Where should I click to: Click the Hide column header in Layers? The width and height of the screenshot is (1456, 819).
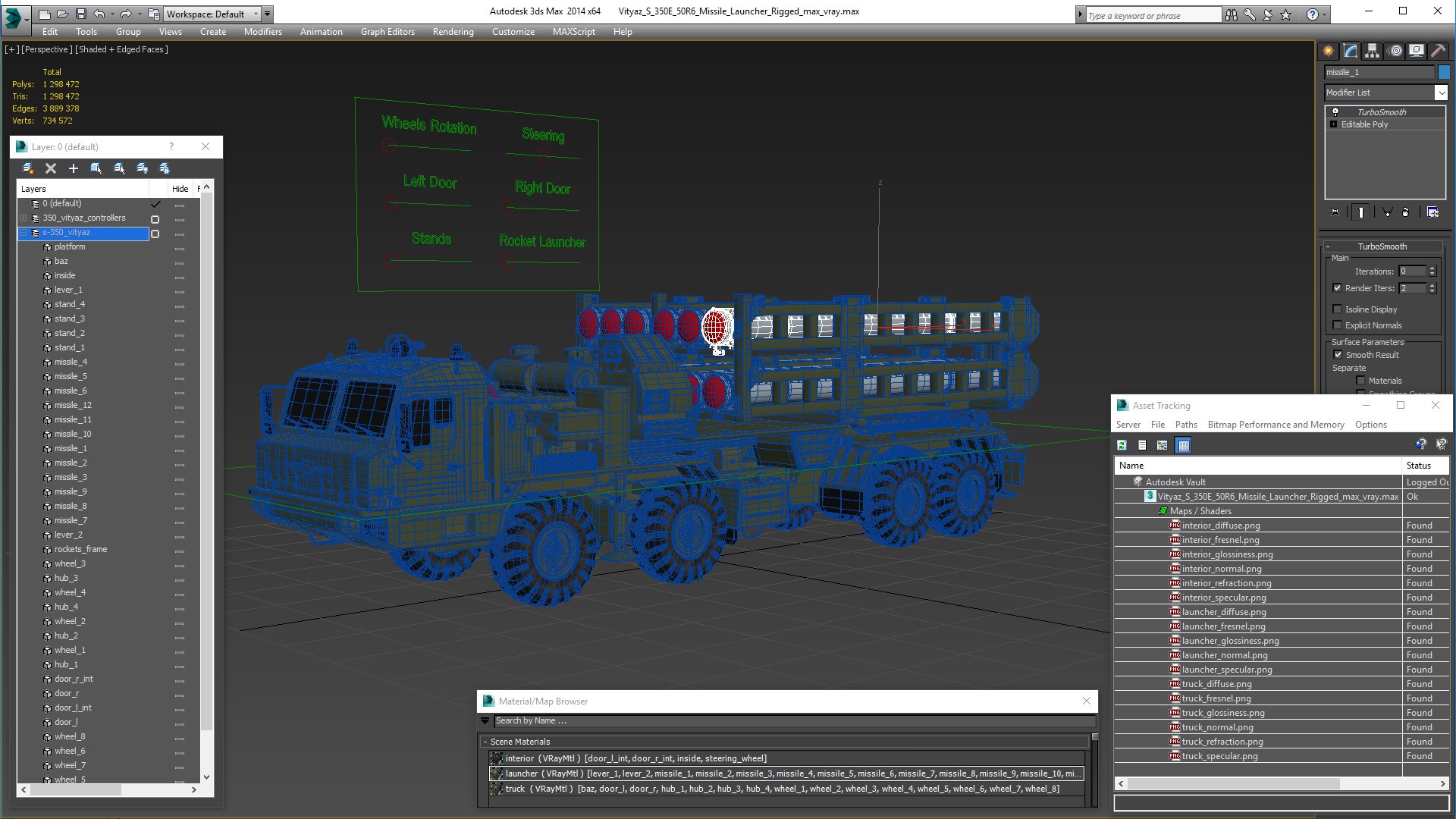(x=180, y=189)
